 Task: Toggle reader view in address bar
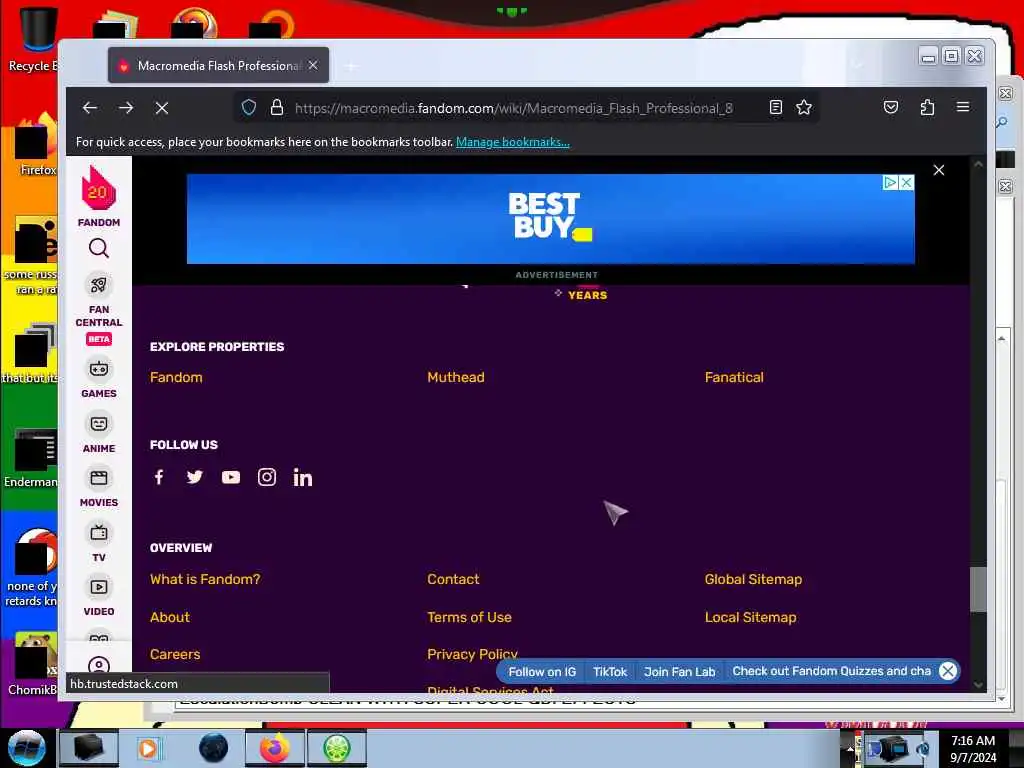coord(776,107)
